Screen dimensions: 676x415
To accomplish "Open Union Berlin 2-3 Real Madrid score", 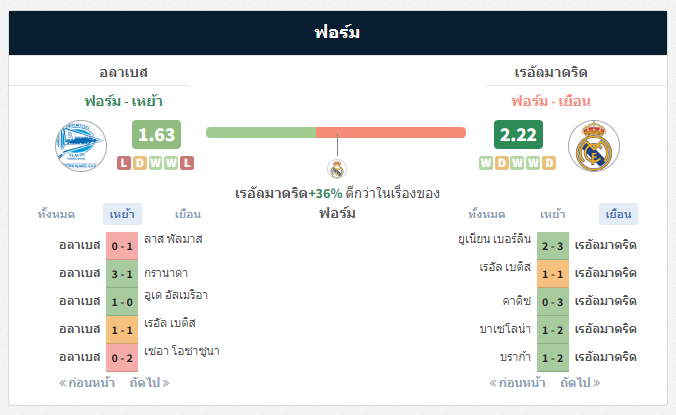I will pyautogui.click(x=553, y=246).
